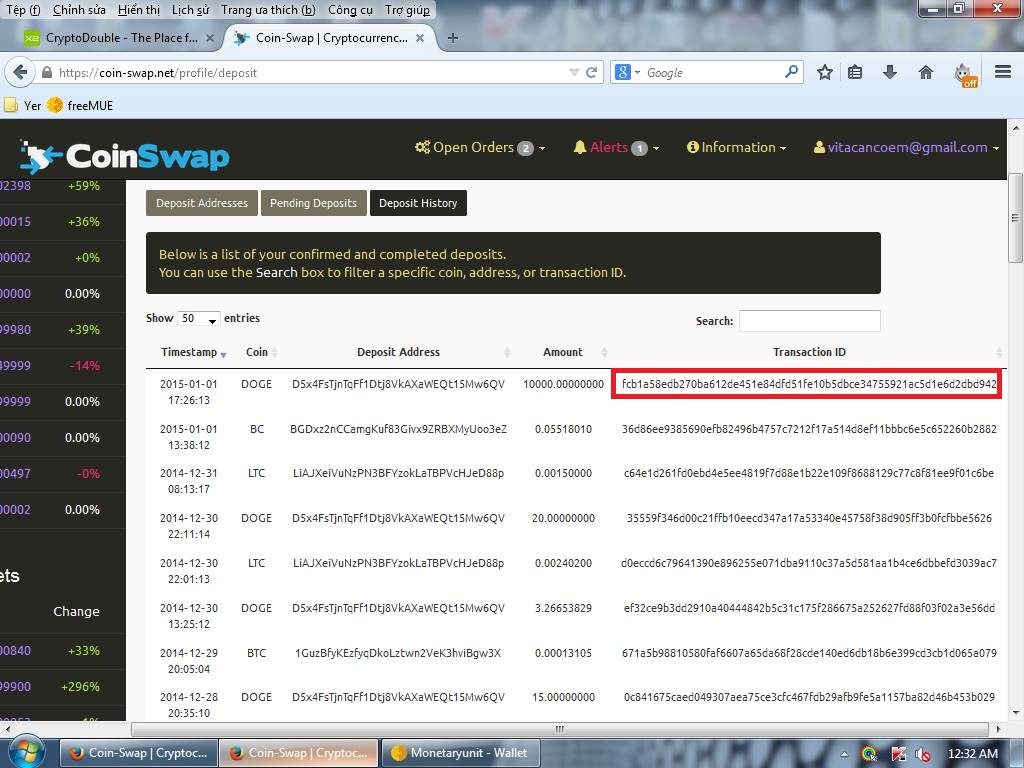Viewport: 1024px width, 768px height.
Task: Reload the page with refresh icon
Action: (x=592, y=72)
